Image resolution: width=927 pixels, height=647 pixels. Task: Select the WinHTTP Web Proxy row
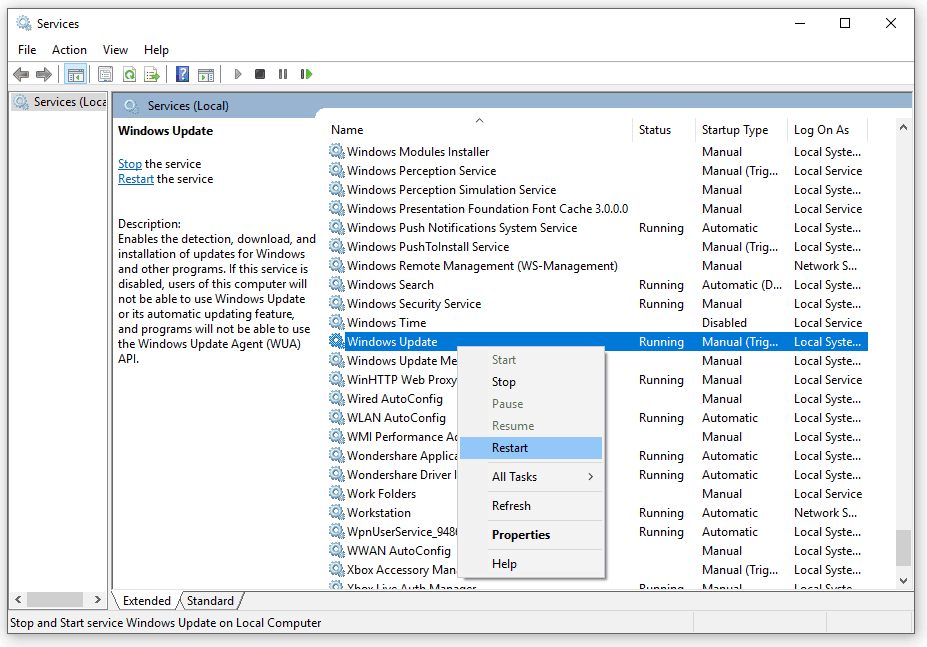(x=597, y=380)
